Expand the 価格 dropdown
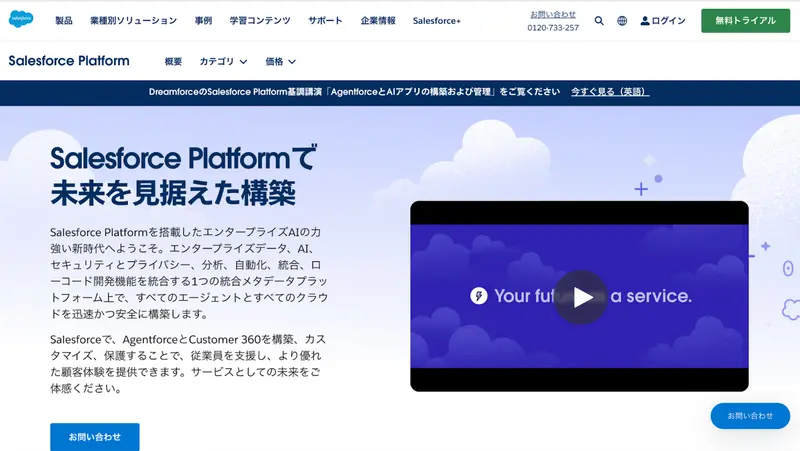800x451 pixels. [280, 62]
